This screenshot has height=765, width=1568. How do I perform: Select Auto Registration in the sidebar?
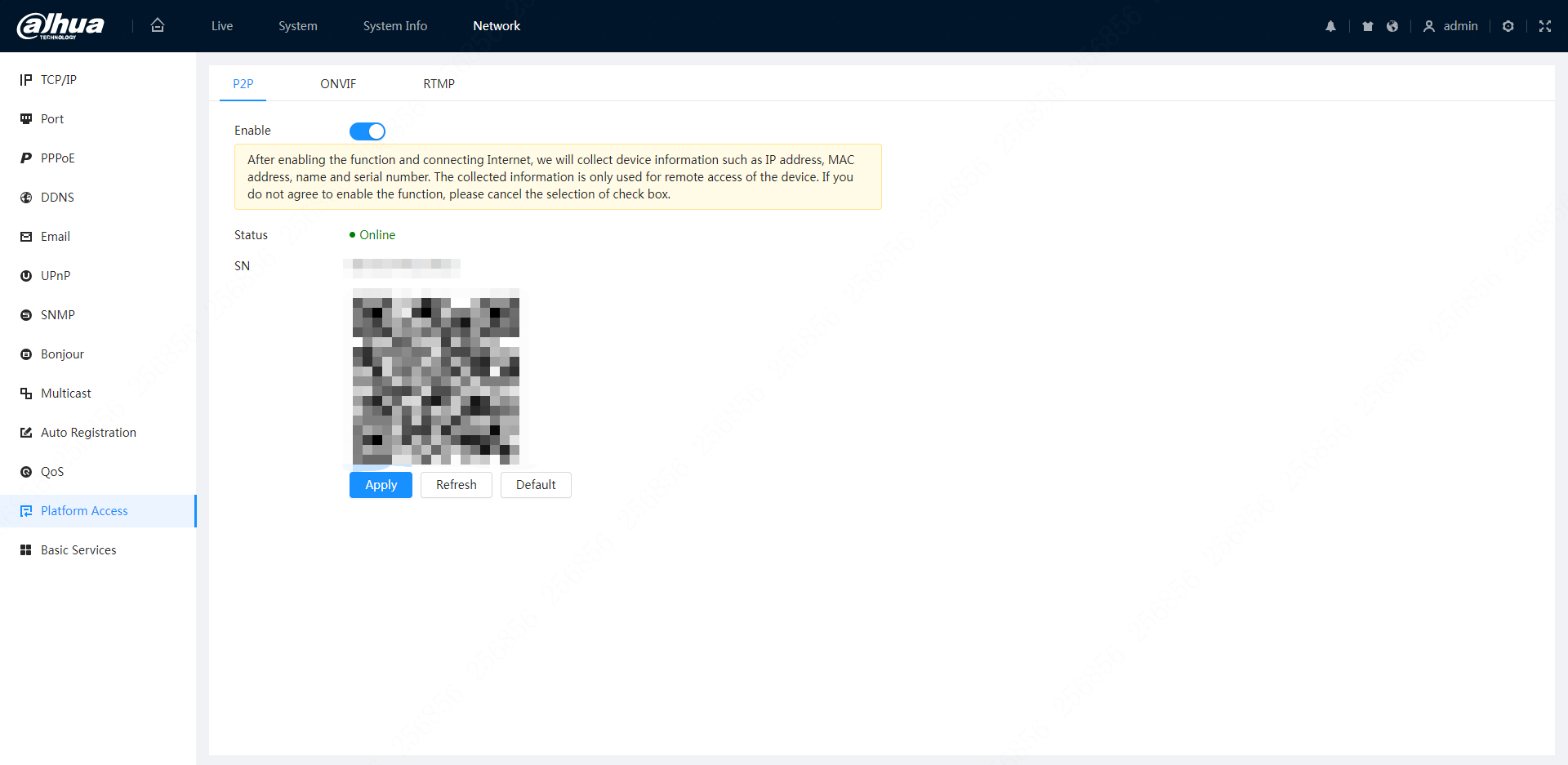tap(88, 433)
